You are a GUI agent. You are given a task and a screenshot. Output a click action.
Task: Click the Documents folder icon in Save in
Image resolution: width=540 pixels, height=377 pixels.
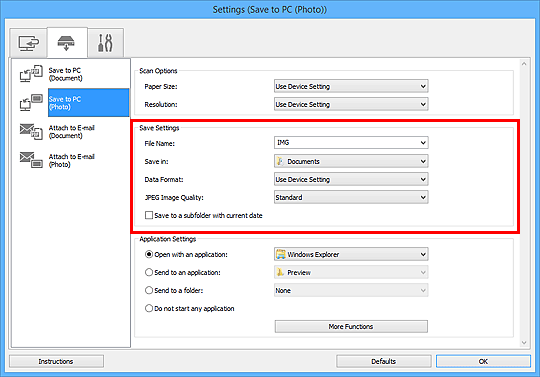tap(280, 161)
